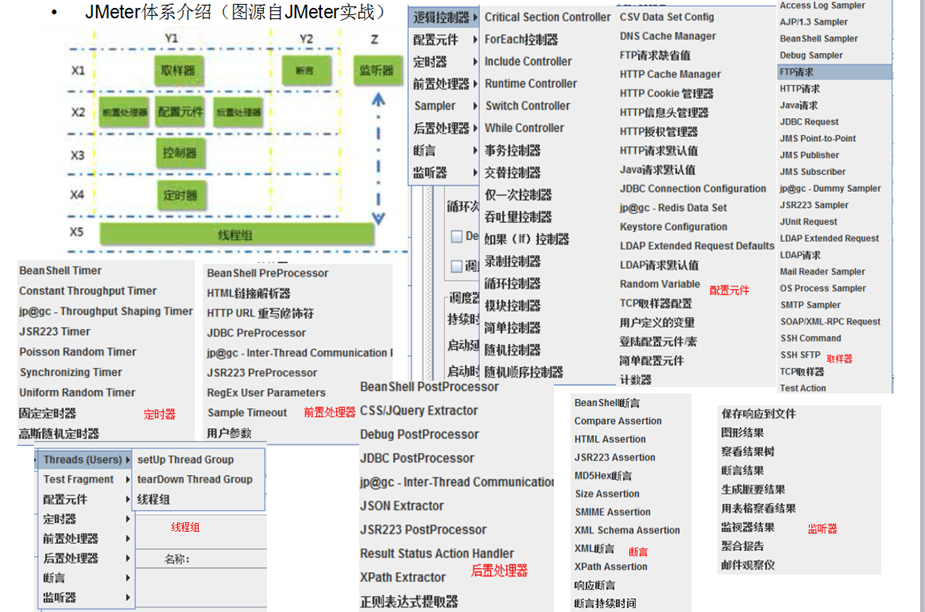Select 用户参数 preprocessor

tap(229, 433)
